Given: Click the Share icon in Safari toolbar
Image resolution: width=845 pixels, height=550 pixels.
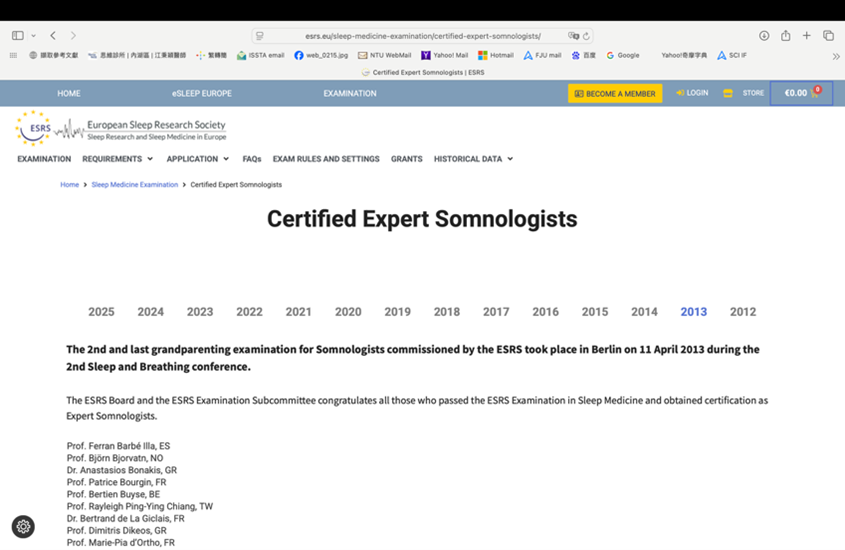Looking at the screenshot, I should click(x=786, y=36).
